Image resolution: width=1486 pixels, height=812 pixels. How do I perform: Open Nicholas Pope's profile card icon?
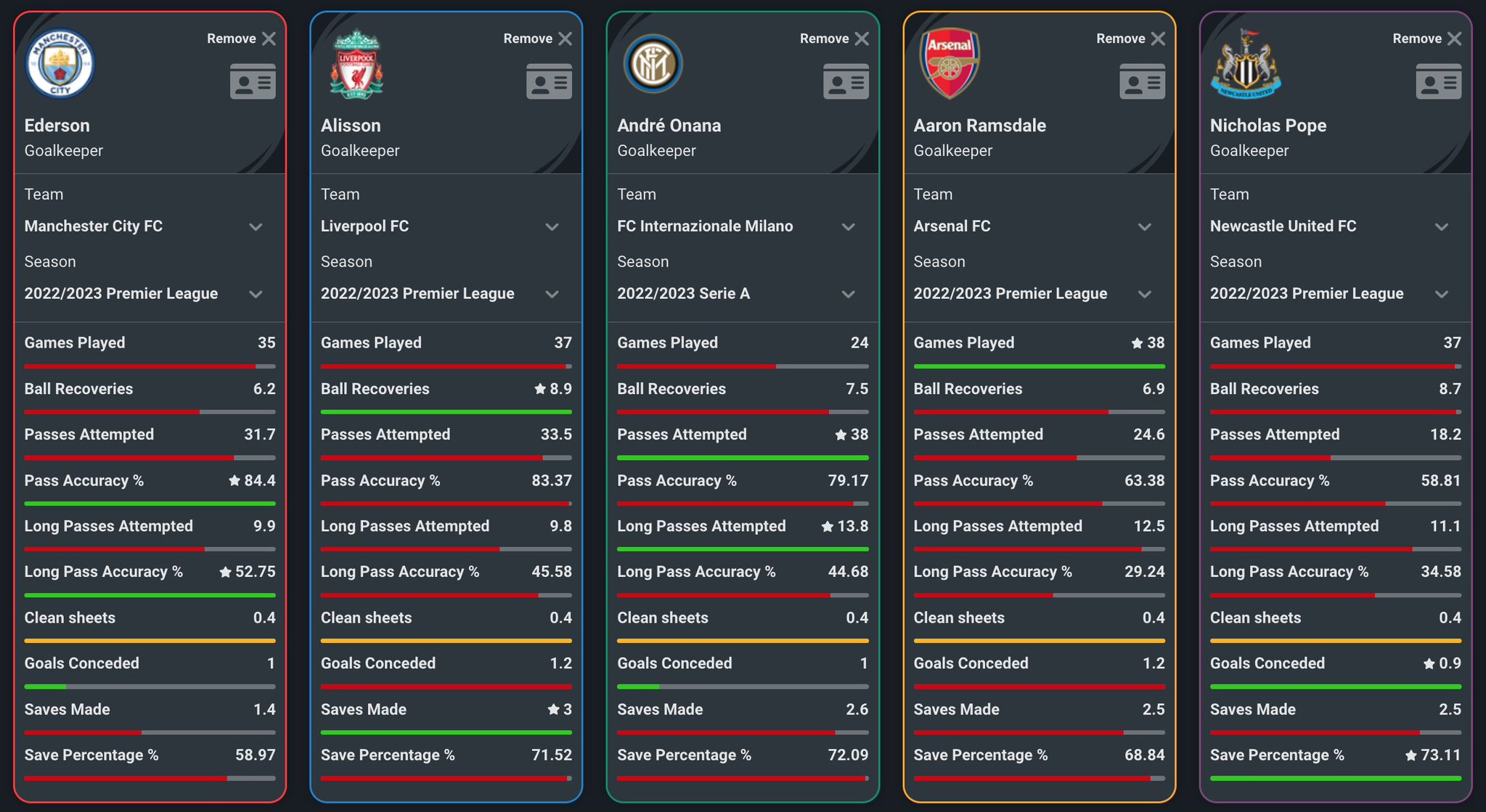tap(1438, 81)
